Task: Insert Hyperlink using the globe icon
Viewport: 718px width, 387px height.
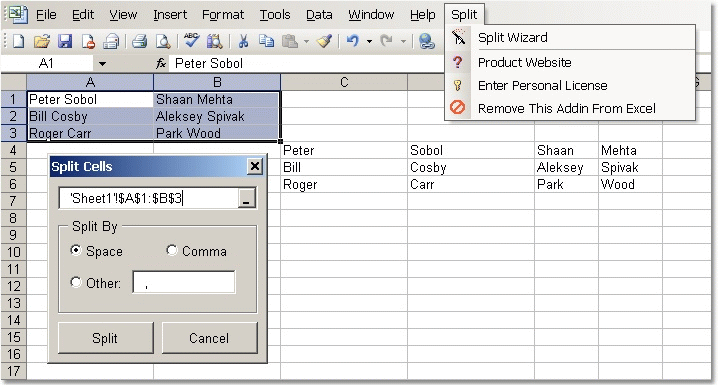Action: pyautogui.click(x=426, y=41)
